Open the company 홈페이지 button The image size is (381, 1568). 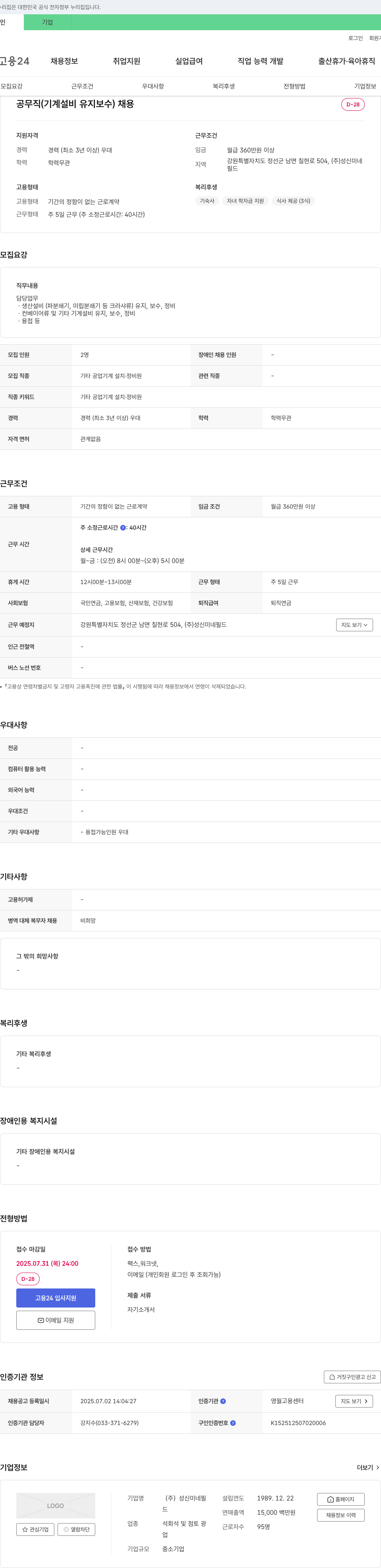coord(341,1499)
